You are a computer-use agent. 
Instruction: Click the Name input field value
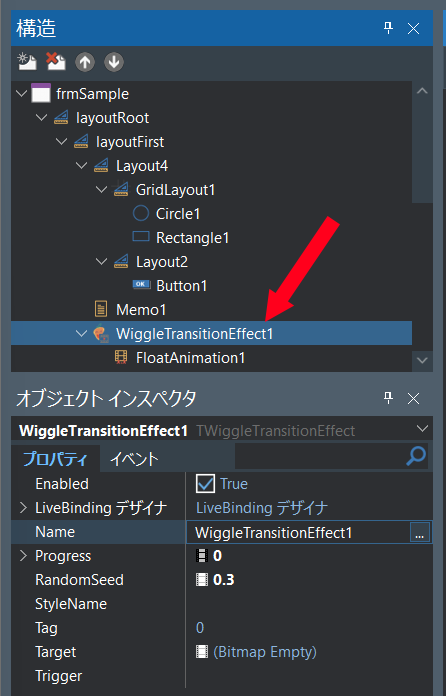[x=298, y=532]
